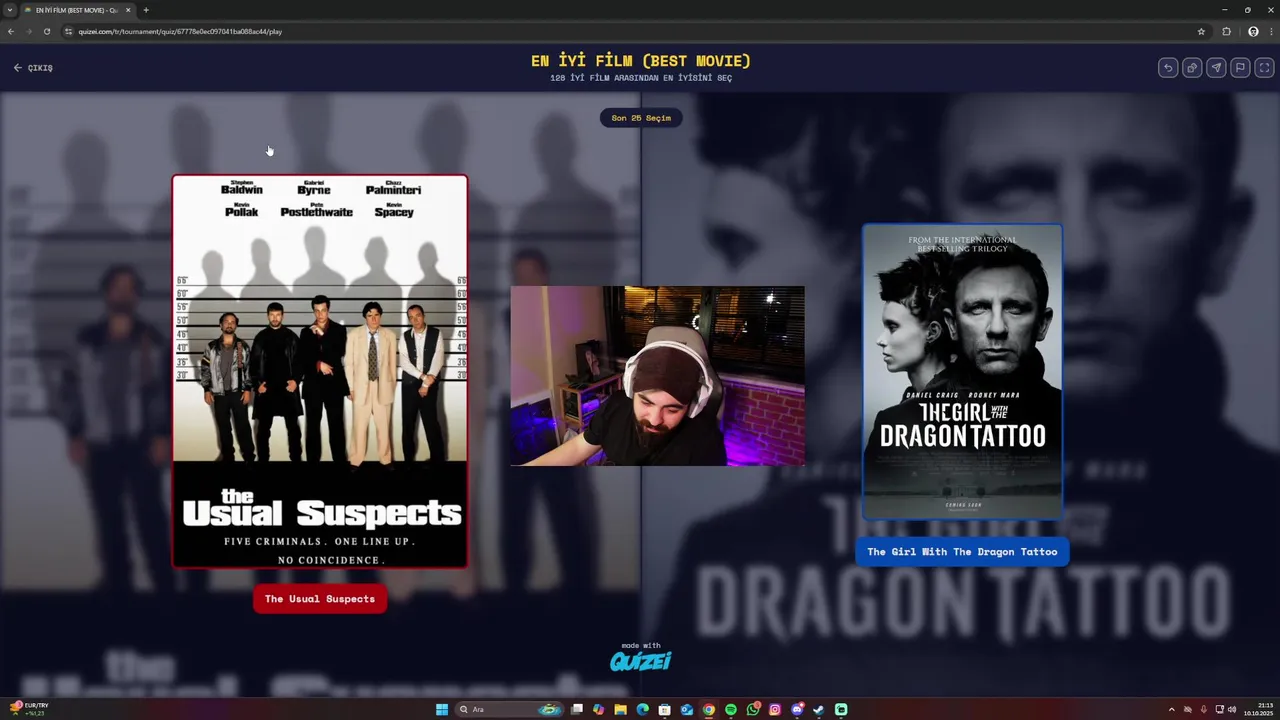Open the network tray icon
The width and height of the screenshot is (1280, 720).
tap(1219, 710)
